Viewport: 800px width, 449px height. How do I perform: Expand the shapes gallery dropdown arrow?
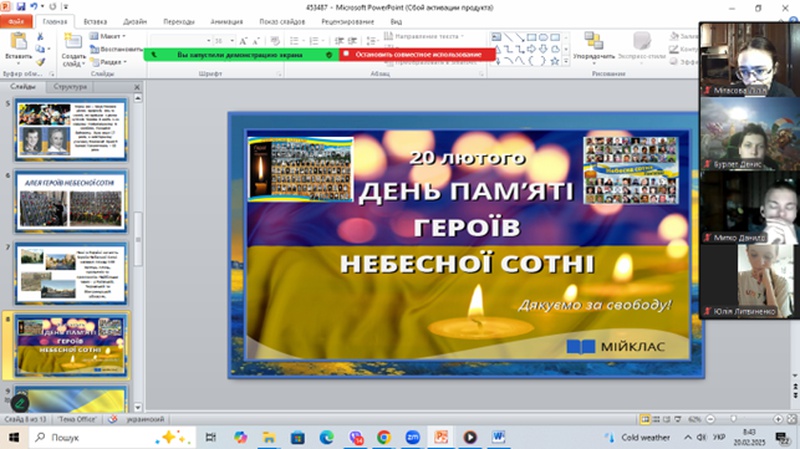coord(566,60)
